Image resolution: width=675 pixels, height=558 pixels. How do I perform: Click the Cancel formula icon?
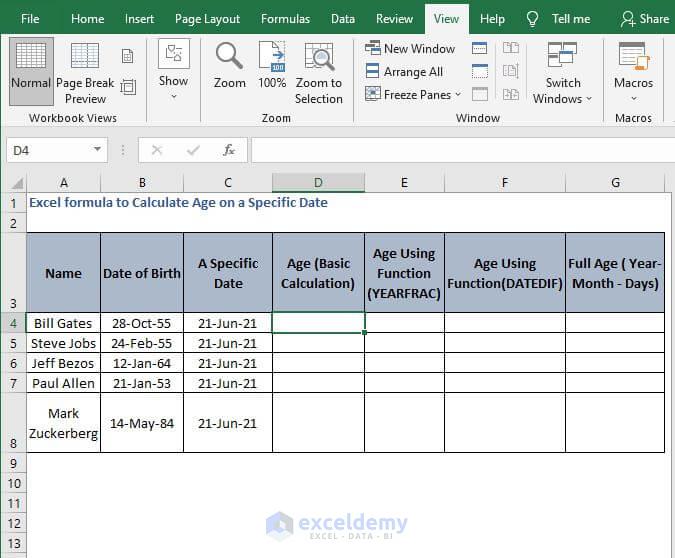(157, 150)
